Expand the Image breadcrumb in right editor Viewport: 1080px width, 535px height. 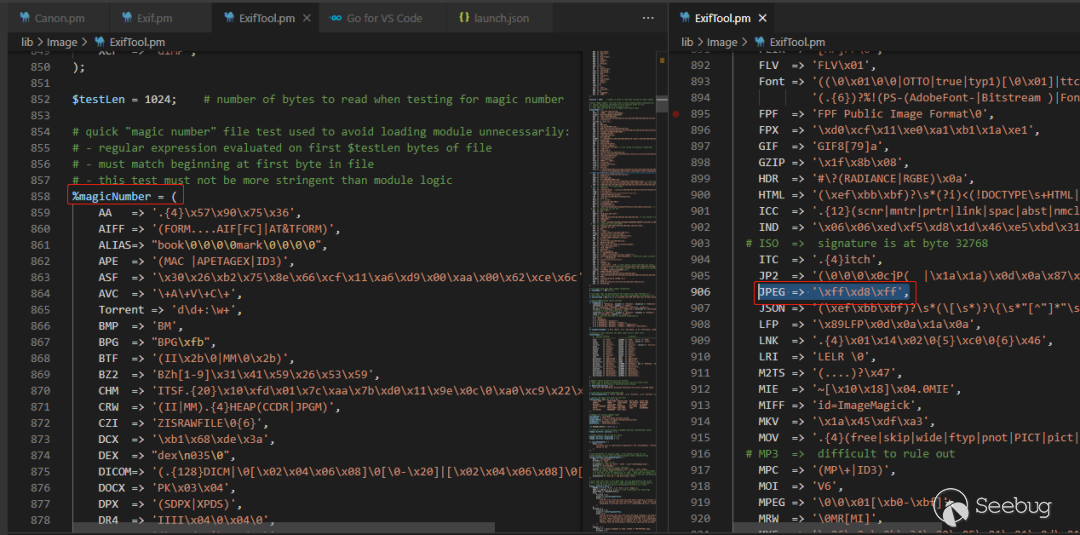tap(723, 42)
